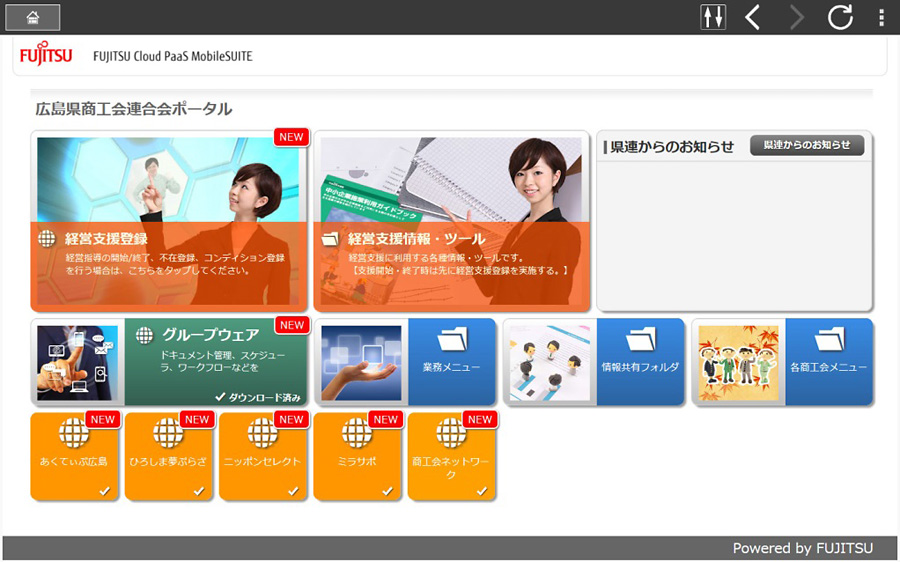Open the 経営支援登録 tile
Image resolution: width=900 pixels, height=562 pixels.
168,222
